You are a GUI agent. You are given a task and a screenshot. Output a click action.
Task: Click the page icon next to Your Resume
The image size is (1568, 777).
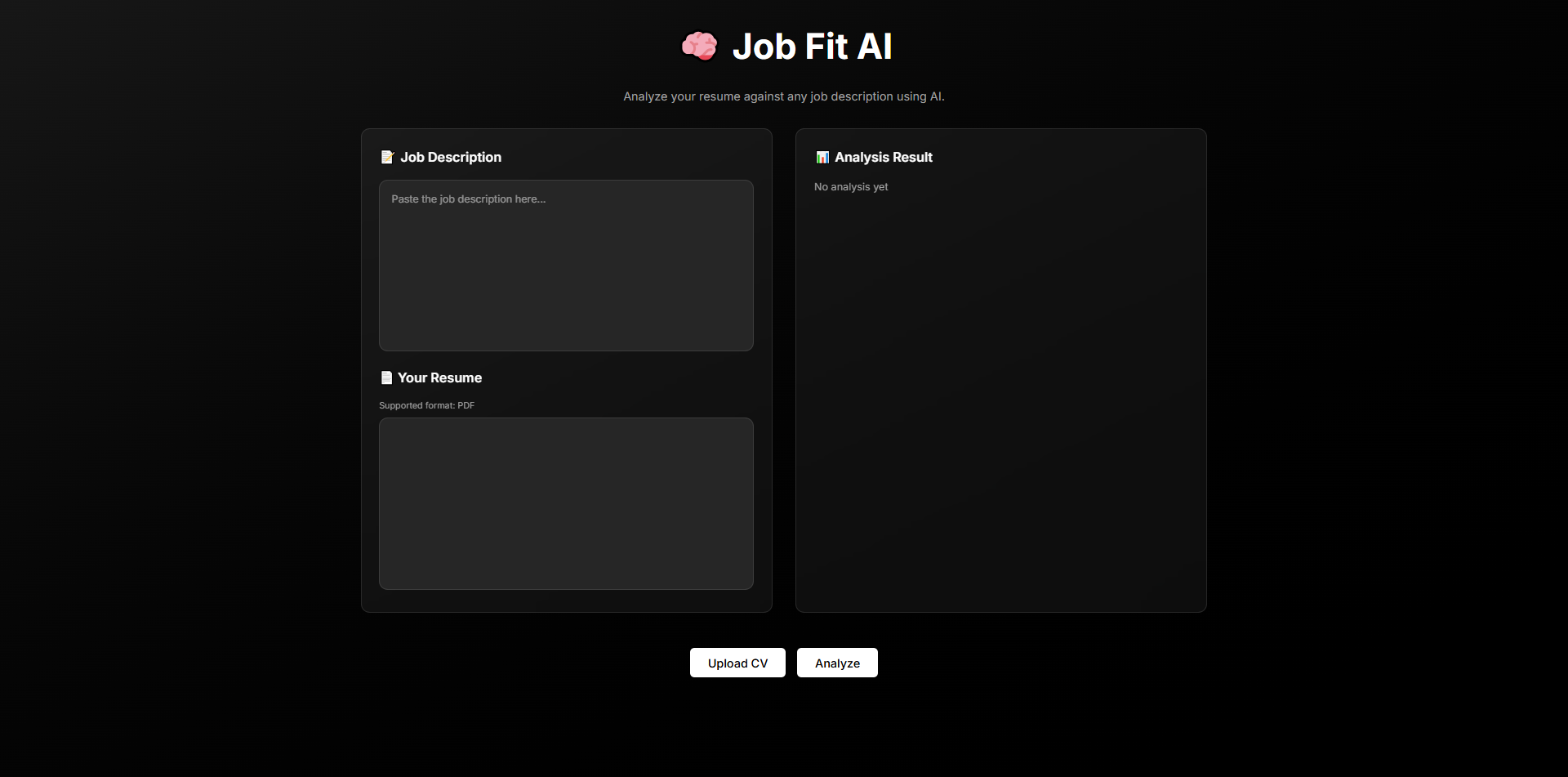point(386,377)
